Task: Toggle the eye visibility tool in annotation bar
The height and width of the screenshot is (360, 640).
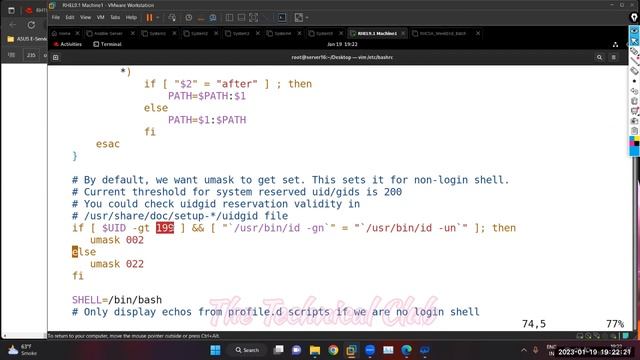Action: click(x=634, y=31)
